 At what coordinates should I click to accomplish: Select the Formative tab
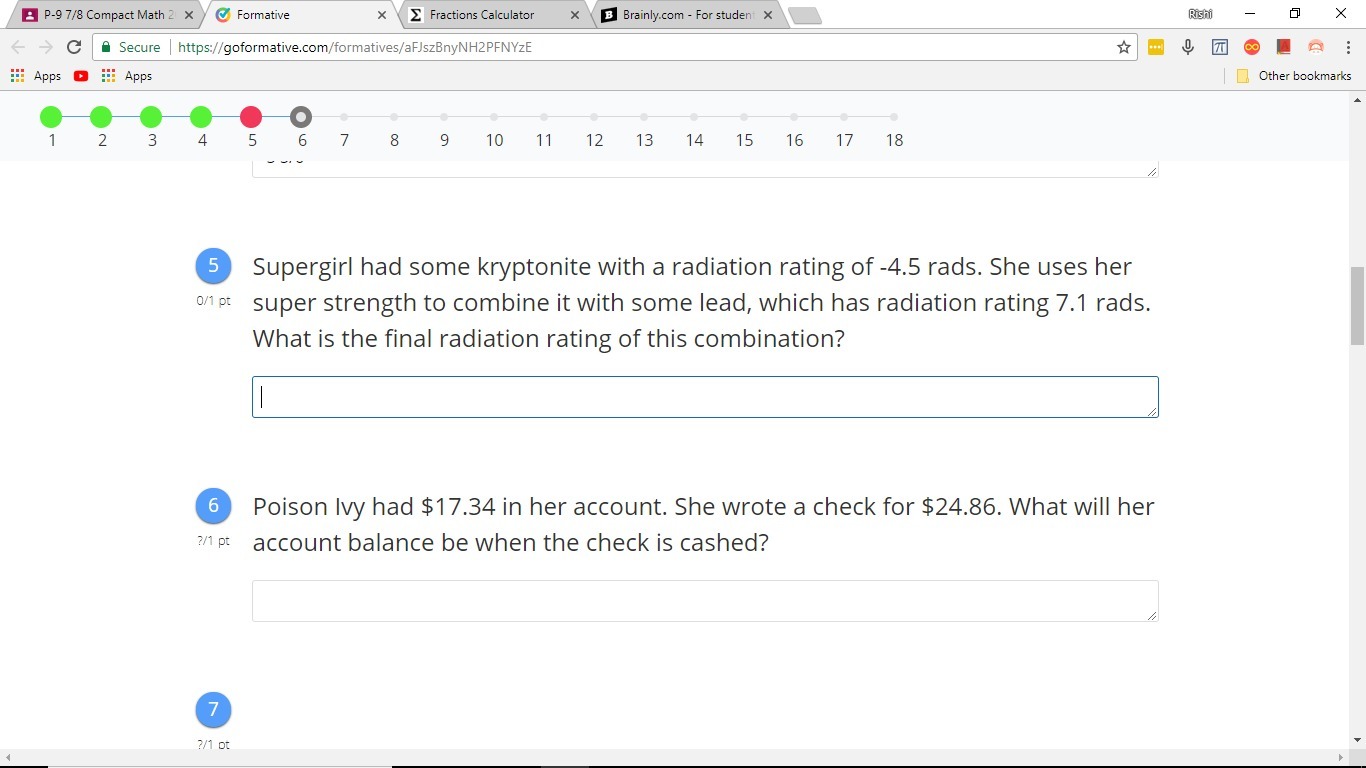click(298, 15)
